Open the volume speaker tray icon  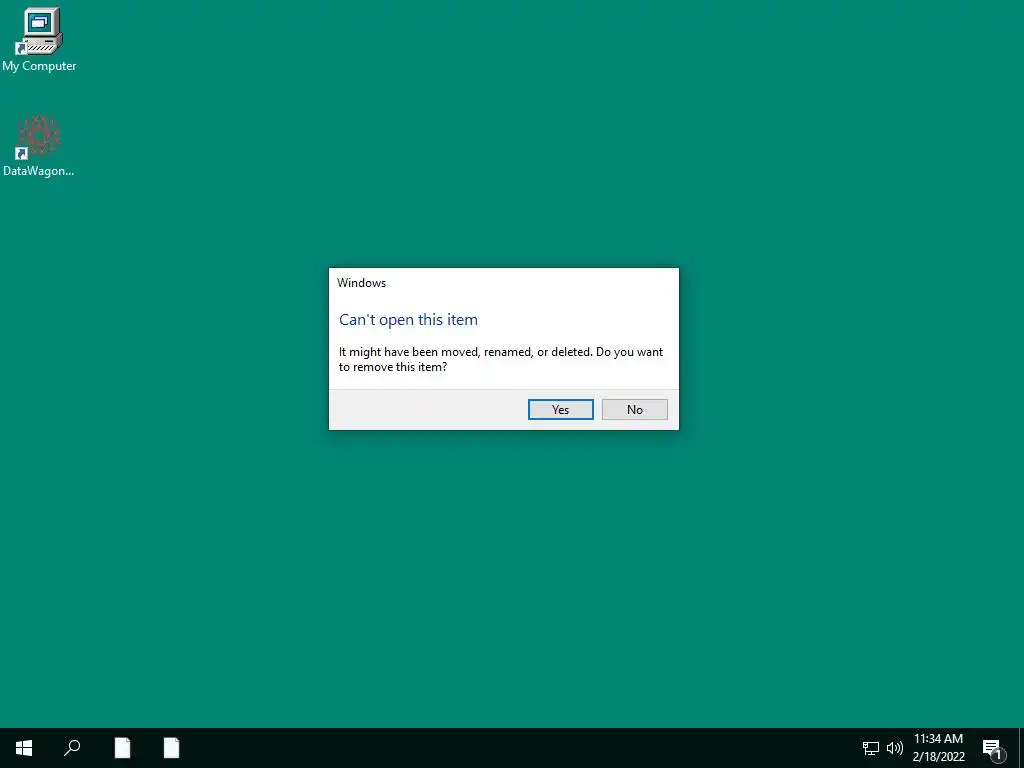pyautogui.click(x=895, y=748)
